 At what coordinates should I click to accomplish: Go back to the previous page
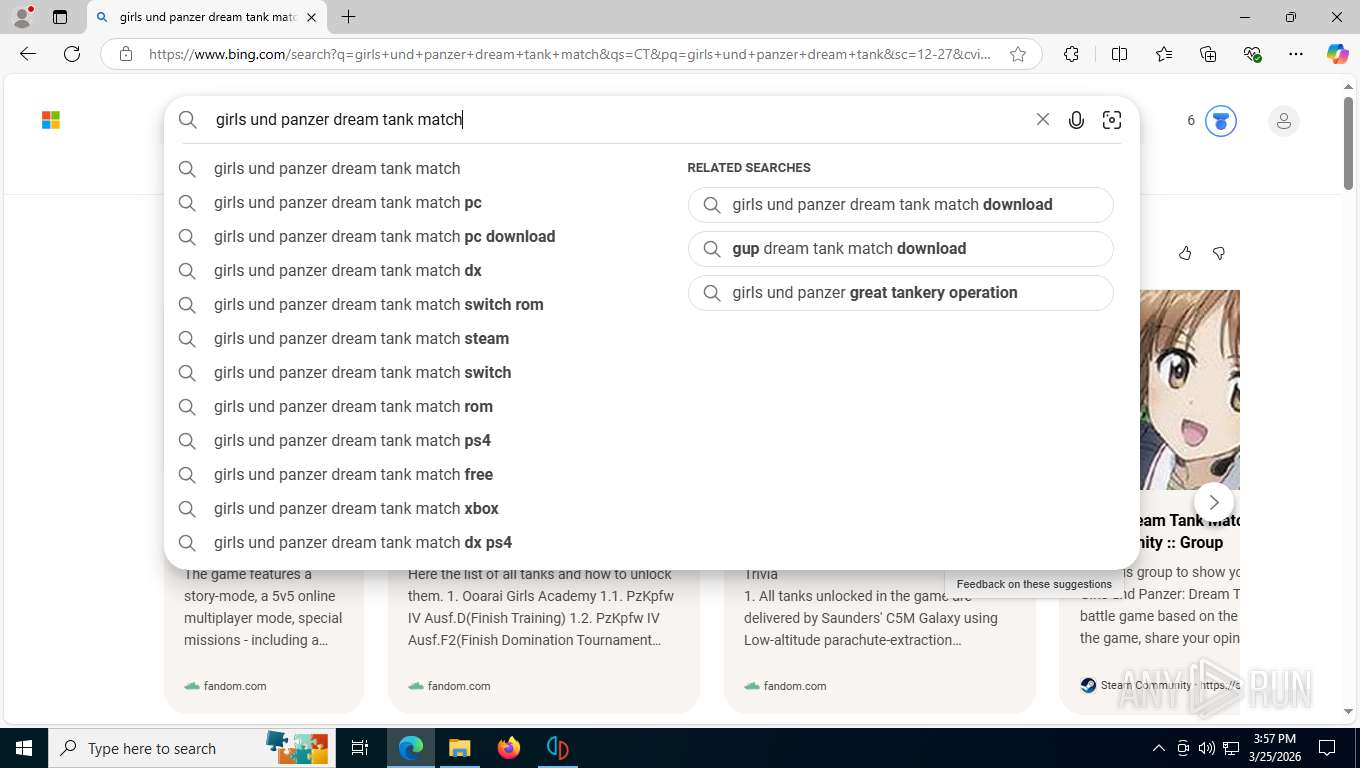point(28,54)
